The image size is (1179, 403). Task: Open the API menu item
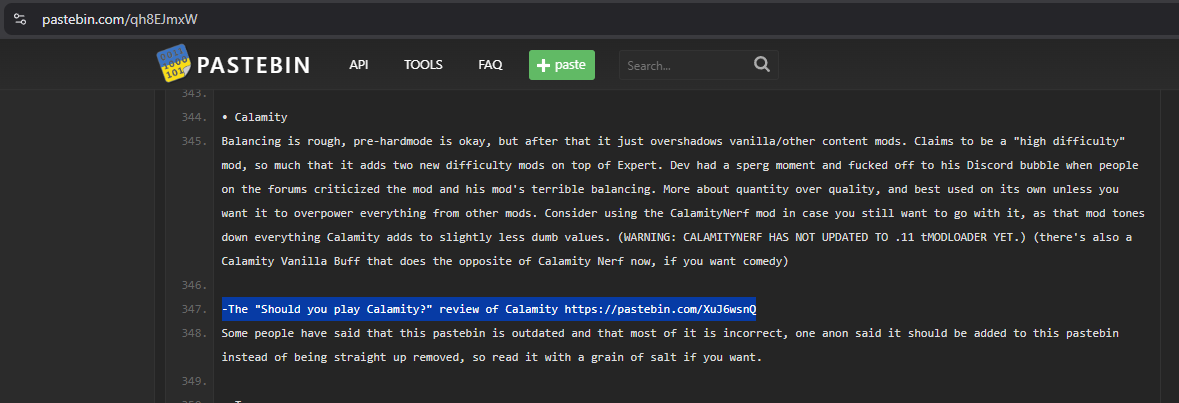359,65
